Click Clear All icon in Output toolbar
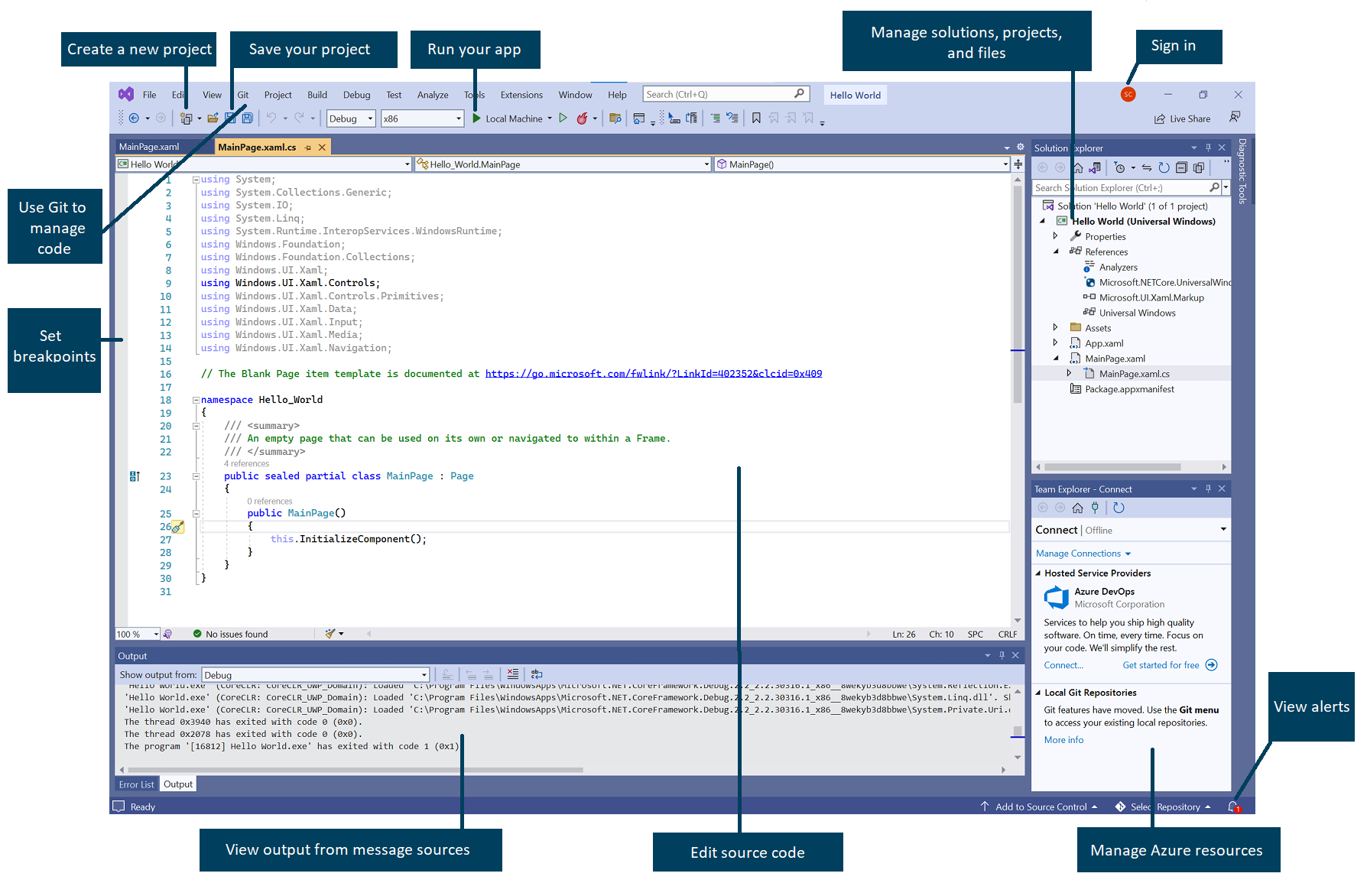The height and width of the screenshot is (896, 1367). 512,674
